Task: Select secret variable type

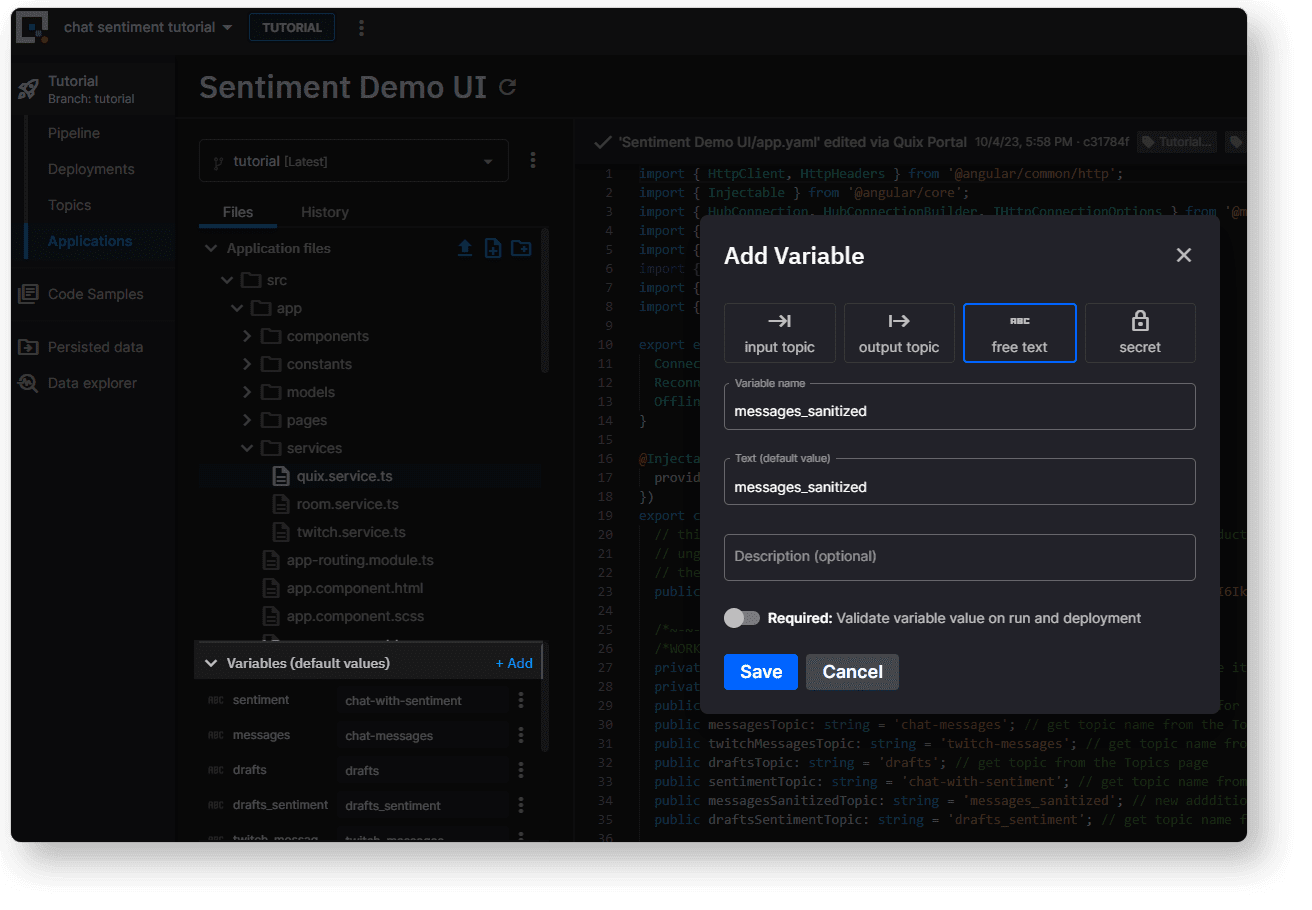Action: [1140, 333]
